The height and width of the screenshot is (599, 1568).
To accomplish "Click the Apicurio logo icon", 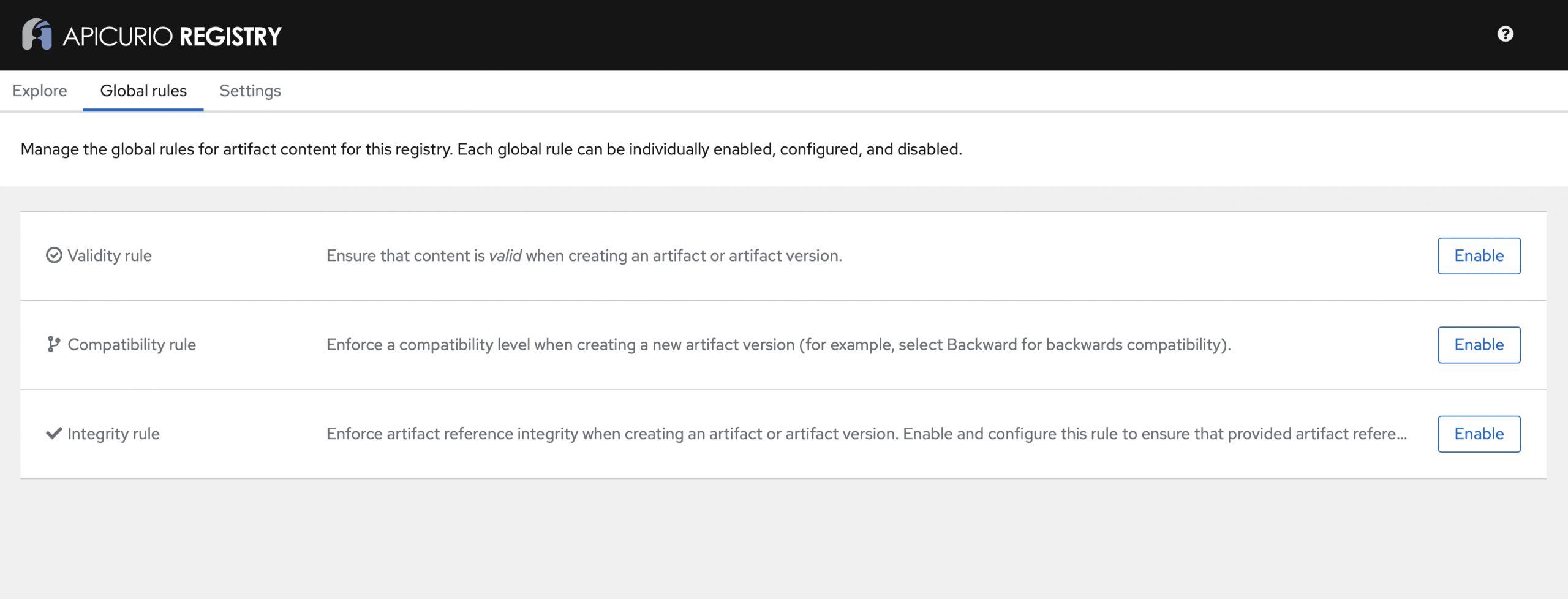I will tap(37, 34).
